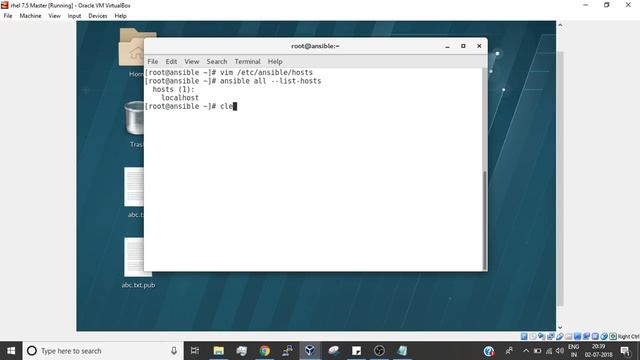This screenshot has height=360, width=640.
Task: Click the 'hosts (1):' output line
Action: [x=173, y=89]
